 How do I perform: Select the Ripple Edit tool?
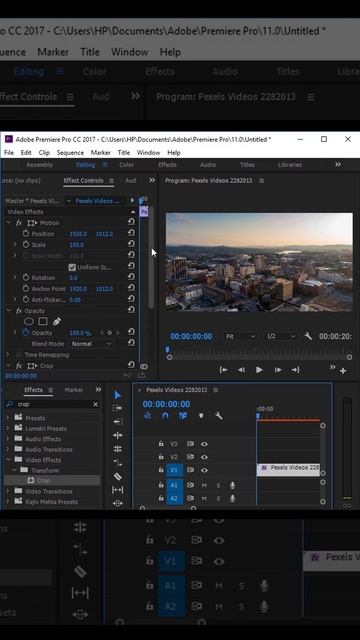click(118, 435)
